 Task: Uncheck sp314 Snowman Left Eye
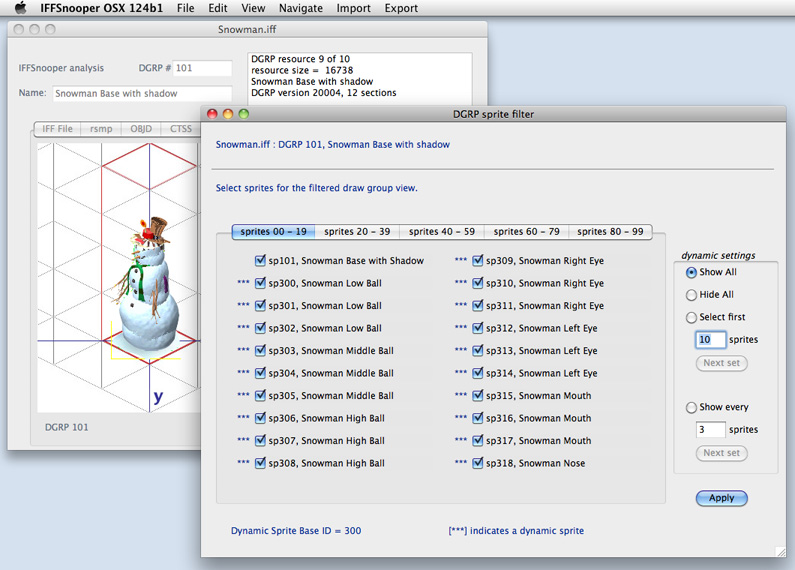pyautogui.click(x=478, y=373)
